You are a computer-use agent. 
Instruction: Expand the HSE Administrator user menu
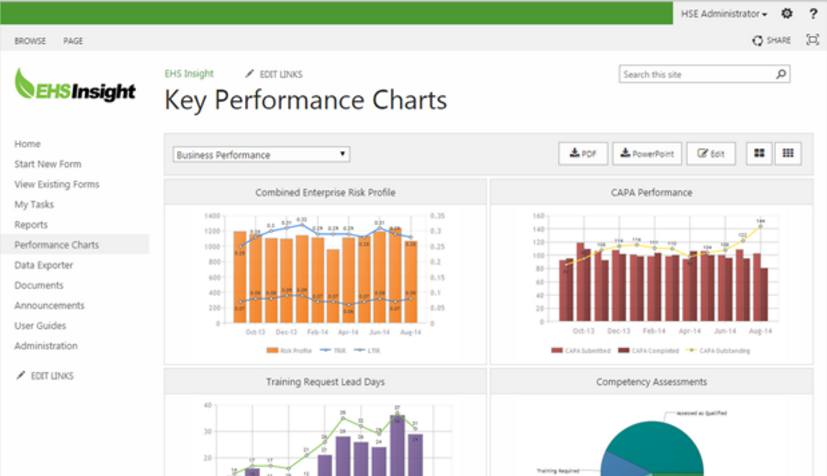[724, 14]
